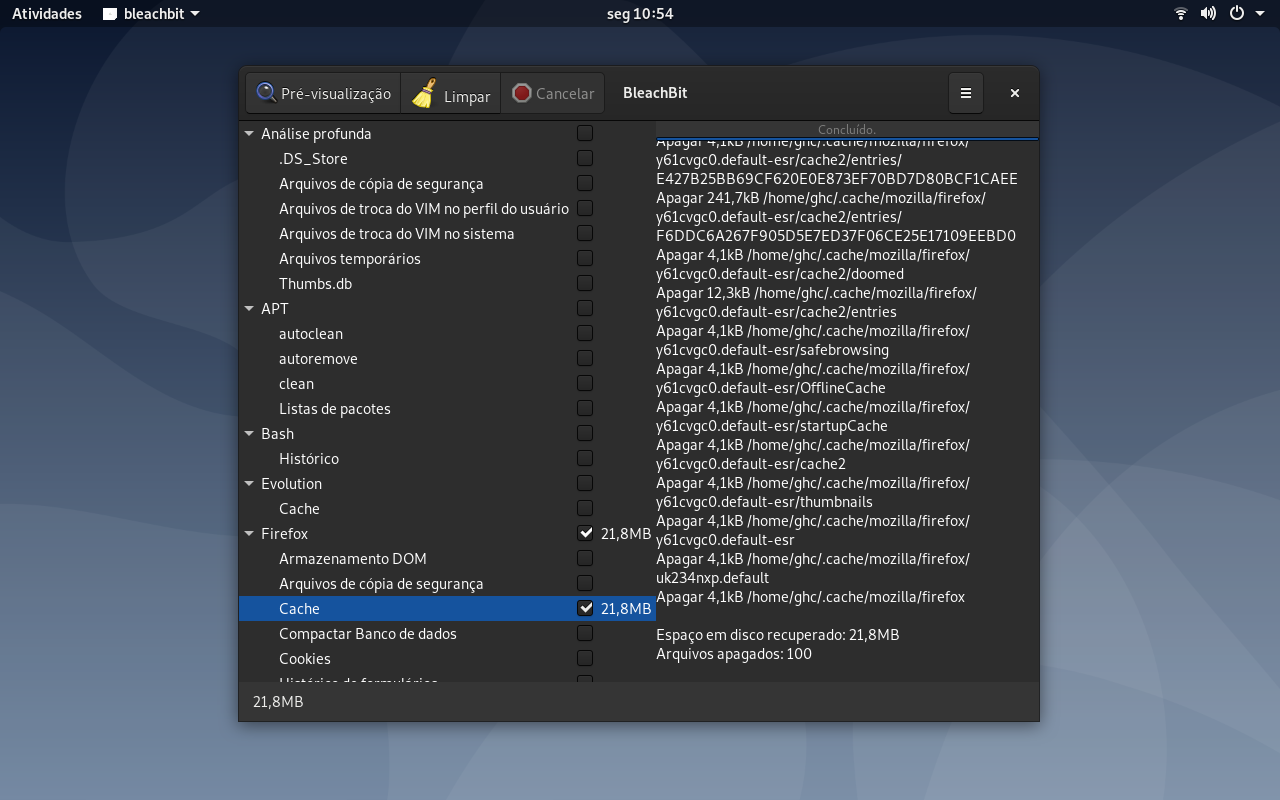Screen dimensions: 1280x800
Task: Open Atividades overview
Action: (47, 14)
